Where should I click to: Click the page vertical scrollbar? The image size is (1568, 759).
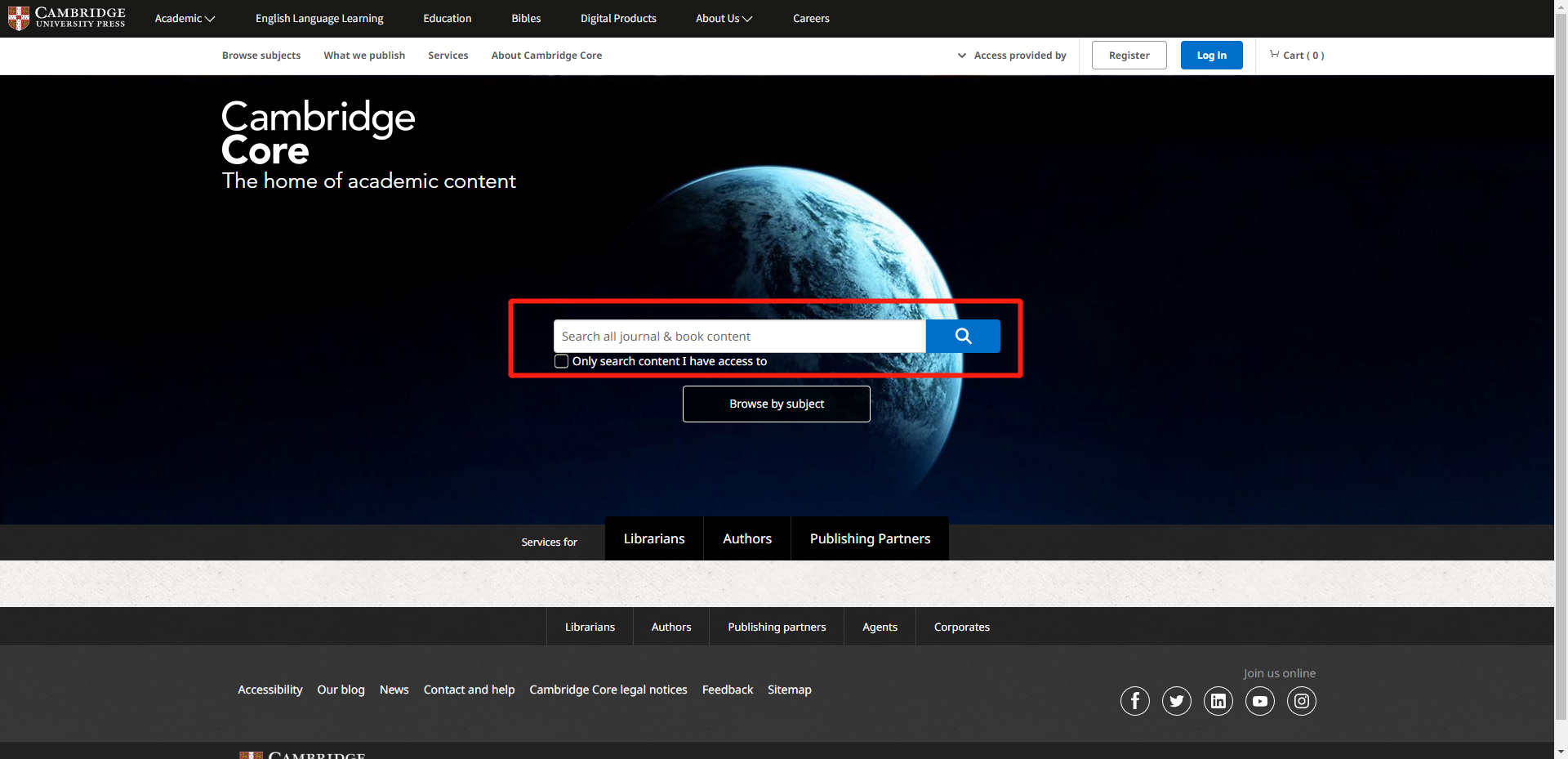(x=1561, y=366)
